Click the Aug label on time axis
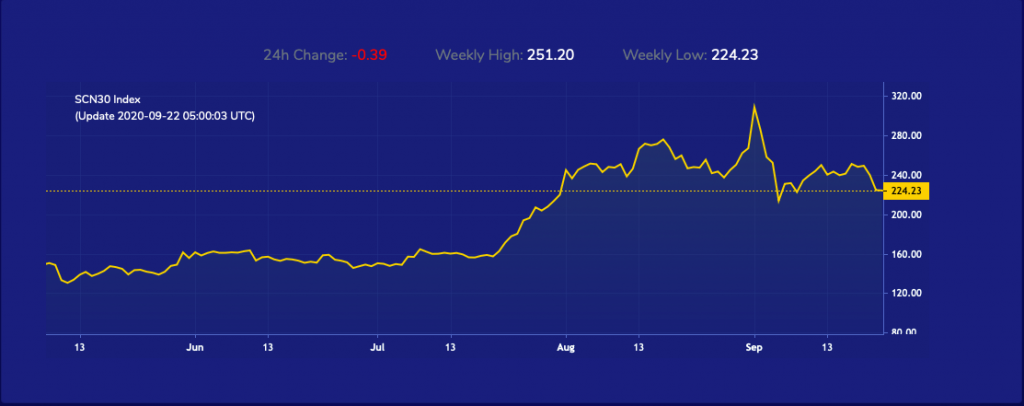1024x406 pixels. coord(566,347)
